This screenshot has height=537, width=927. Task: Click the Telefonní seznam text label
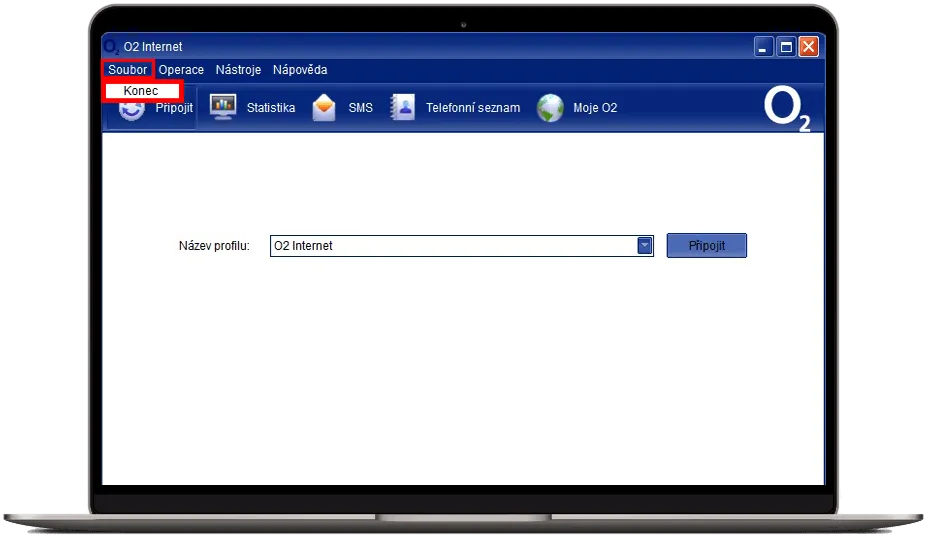[473, 108]
